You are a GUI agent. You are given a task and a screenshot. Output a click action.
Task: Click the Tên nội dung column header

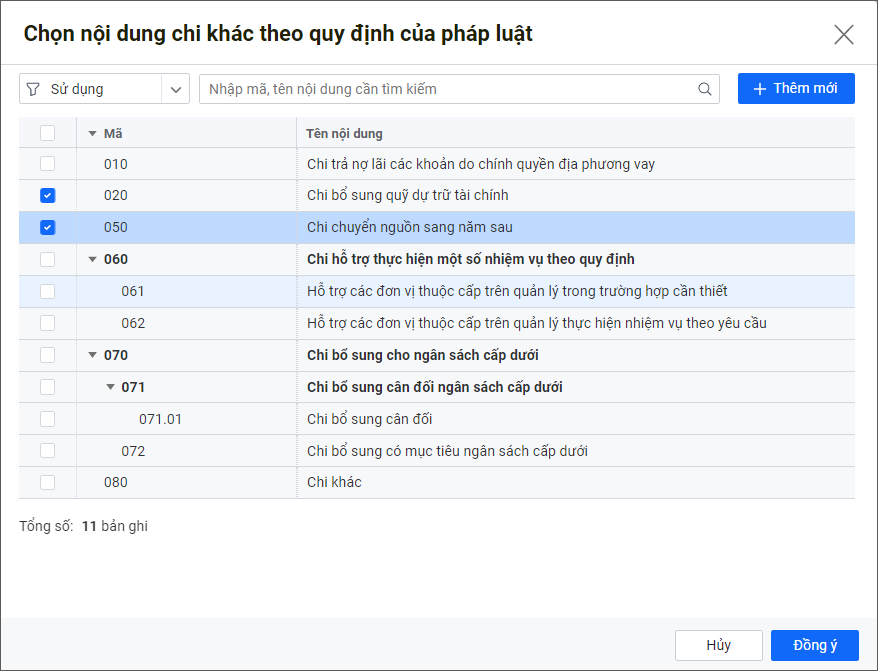(344, 133)
